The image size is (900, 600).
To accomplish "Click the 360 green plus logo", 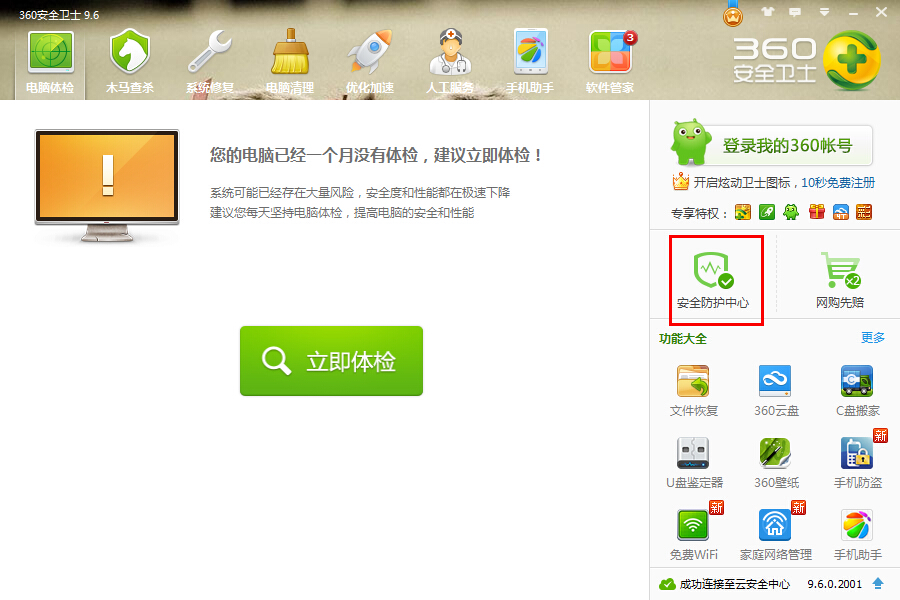I will [852, 60].
